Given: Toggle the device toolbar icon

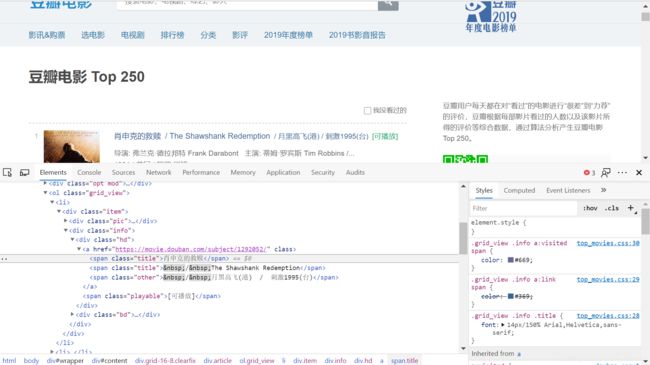Looking at the screenshot, I should click(x=24, y=173).
